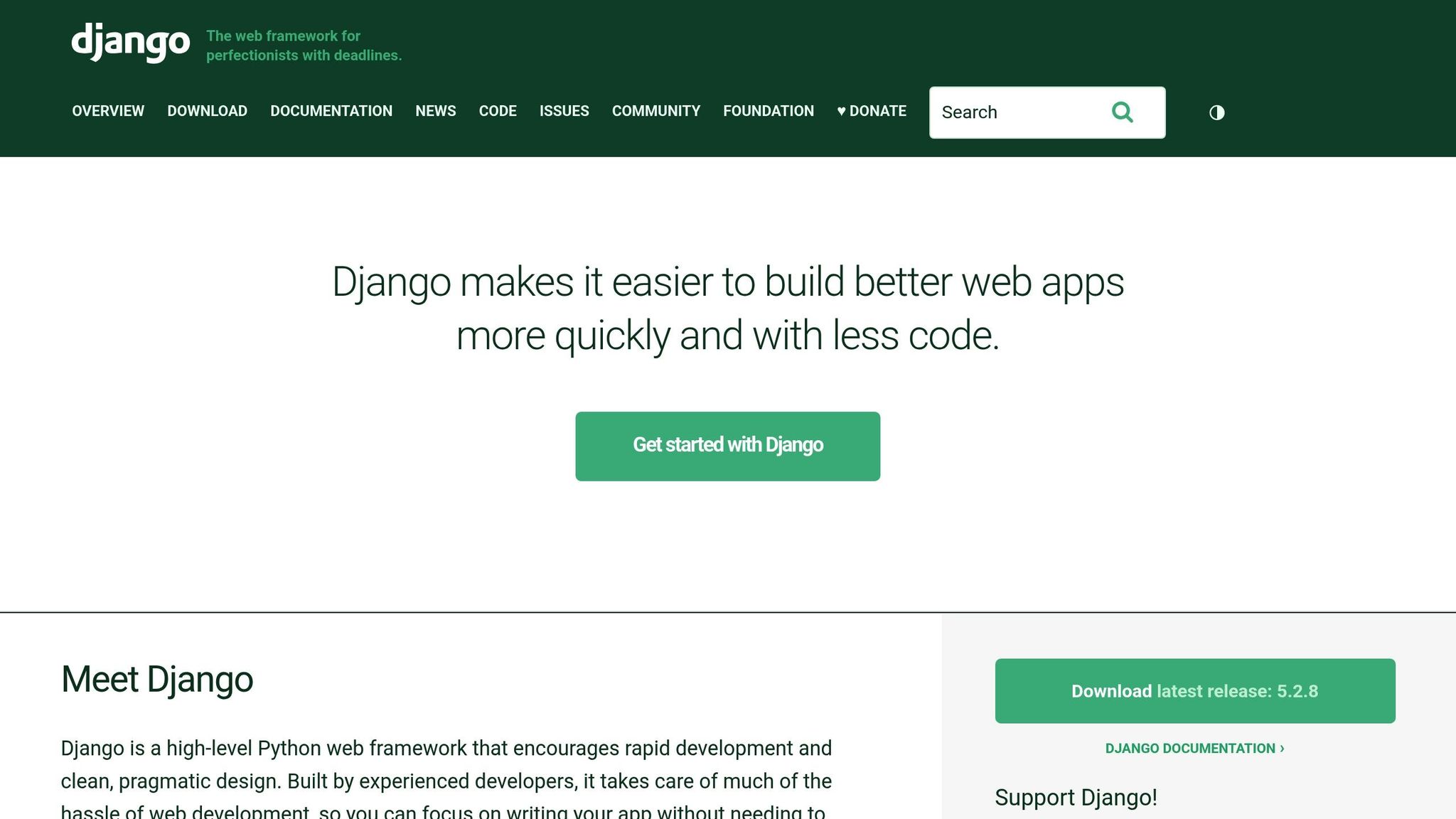Open the ISSUES tracker link

[x=564, y=111]
